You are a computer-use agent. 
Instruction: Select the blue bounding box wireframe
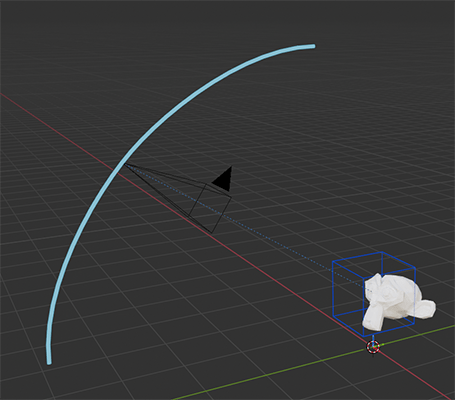pyautogui.click(x=374, y=294)
